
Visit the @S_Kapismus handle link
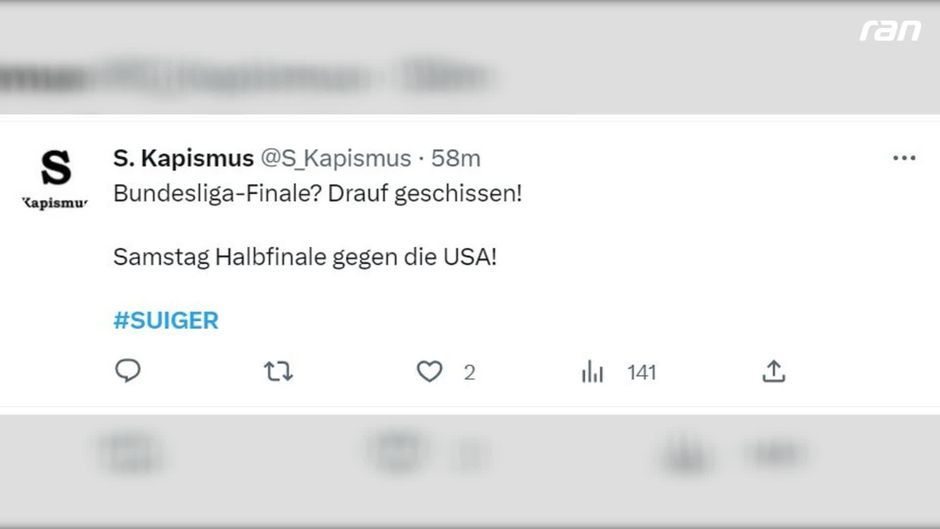pyautogui.click(x=336, y=158)
